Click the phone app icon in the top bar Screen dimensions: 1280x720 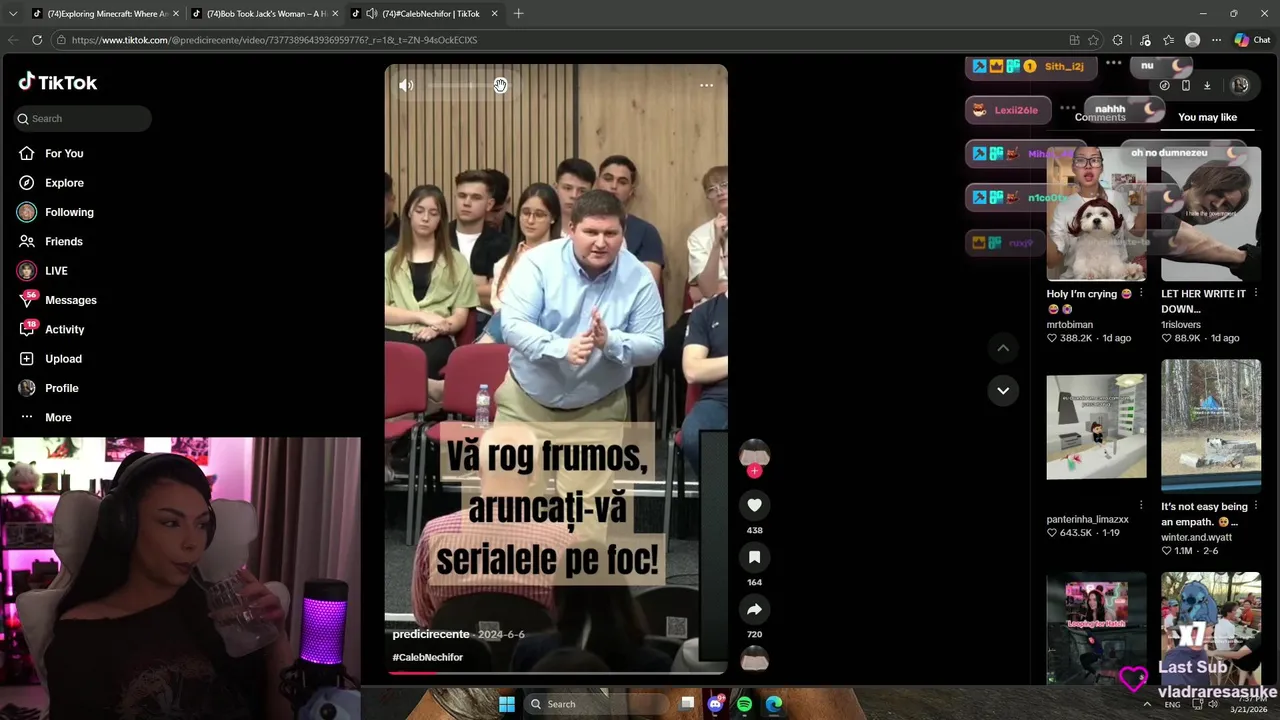pyautogui.click(x=1186, y=86)
